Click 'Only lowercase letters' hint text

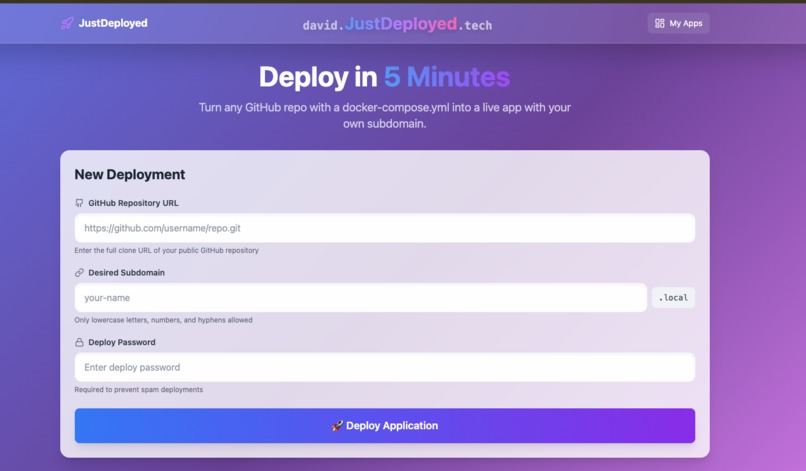pos(163,320)
